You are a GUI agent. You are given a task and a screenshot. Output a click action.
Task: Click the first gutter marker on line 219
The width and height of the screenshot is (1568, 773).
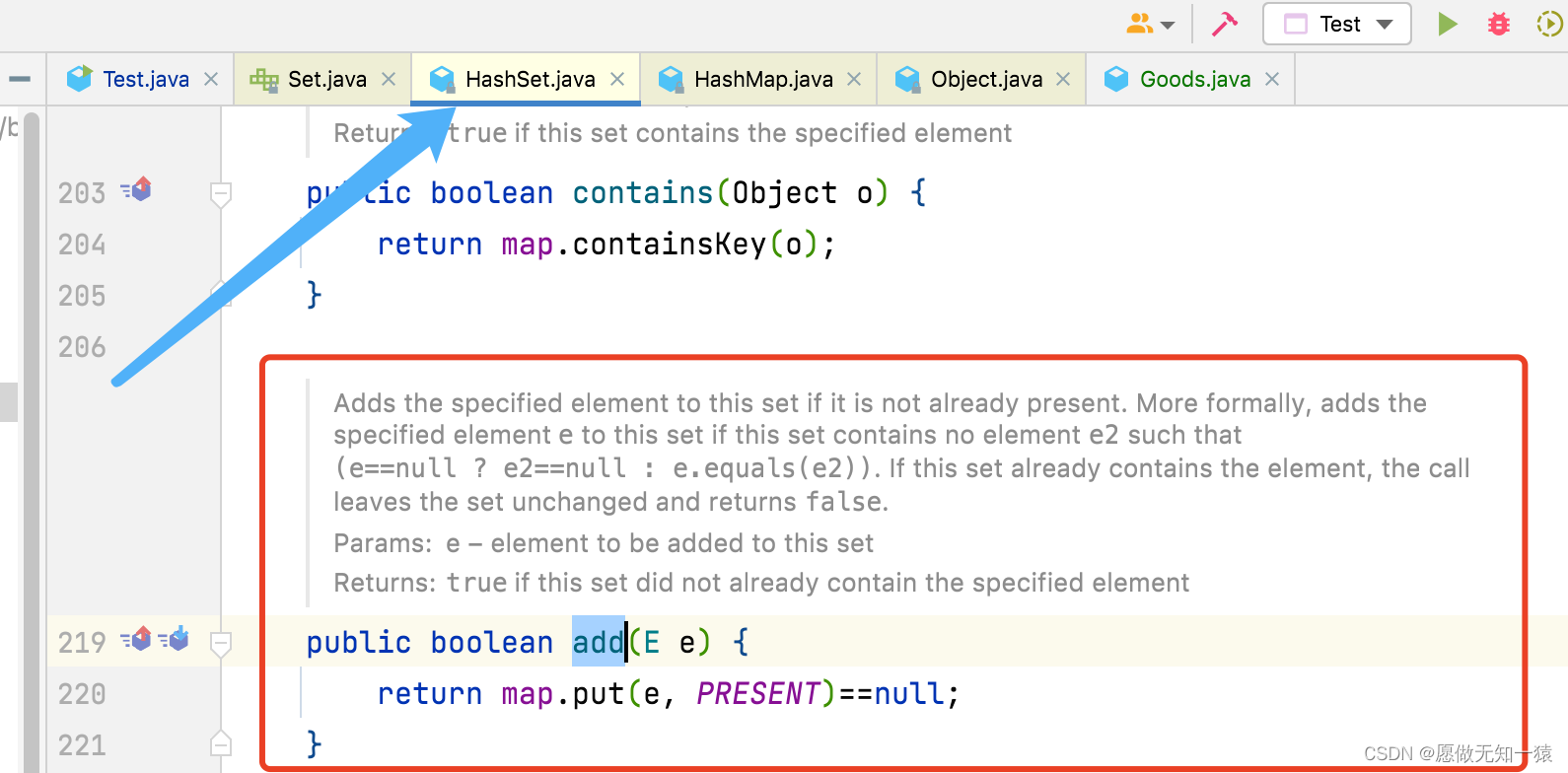pos(136,639)
